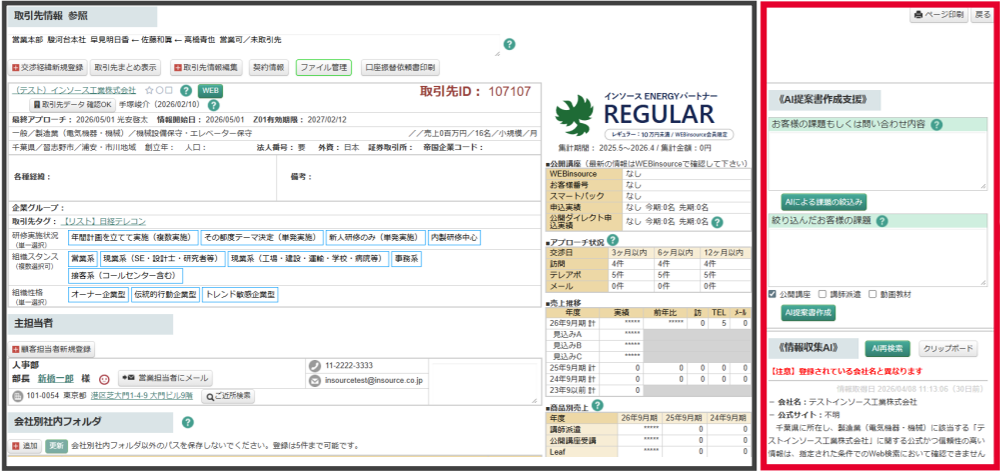Click the help icon beside アプローチ状況

(x=613, y=240)
